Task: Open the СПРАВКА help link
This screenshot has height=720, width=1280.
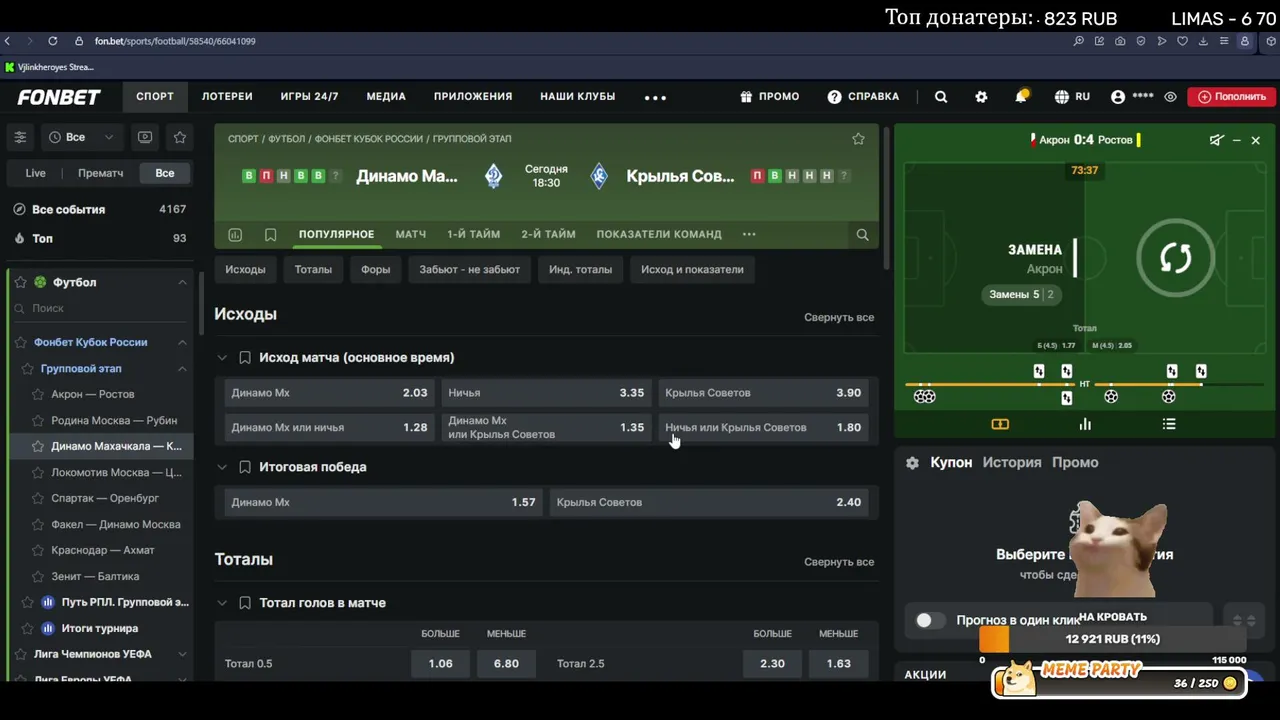Action: click(863, 97)
